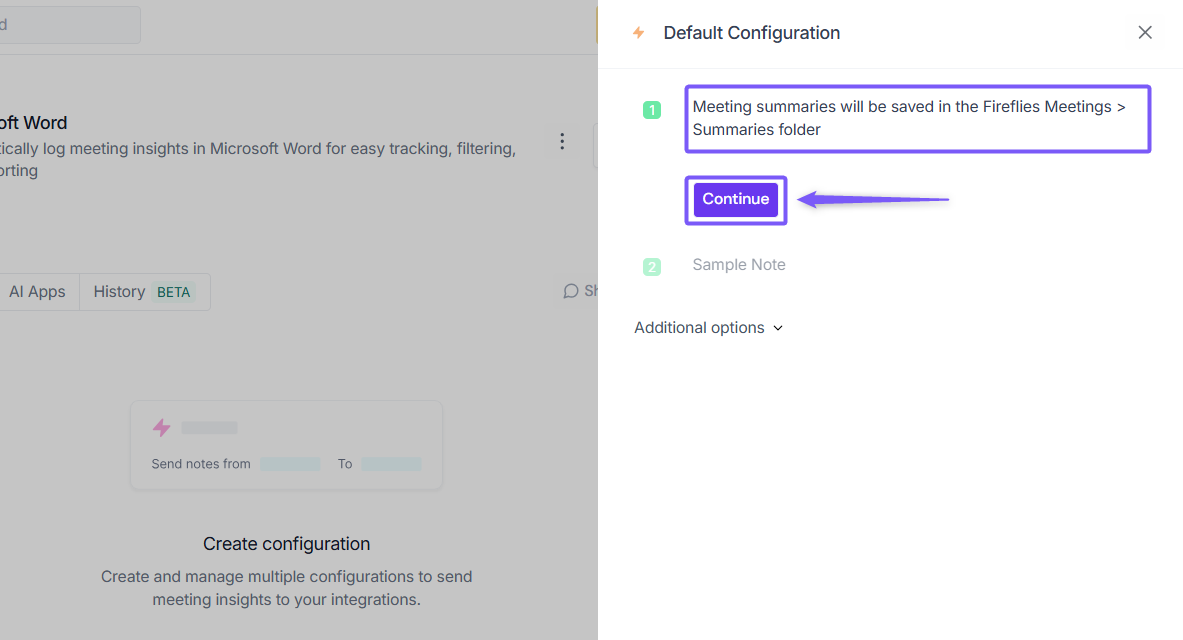Image resolution: width=1183 pixels, height=640 pixels.
Task: Click the pink lightning icon in configuration card
Action: point(161,428)
